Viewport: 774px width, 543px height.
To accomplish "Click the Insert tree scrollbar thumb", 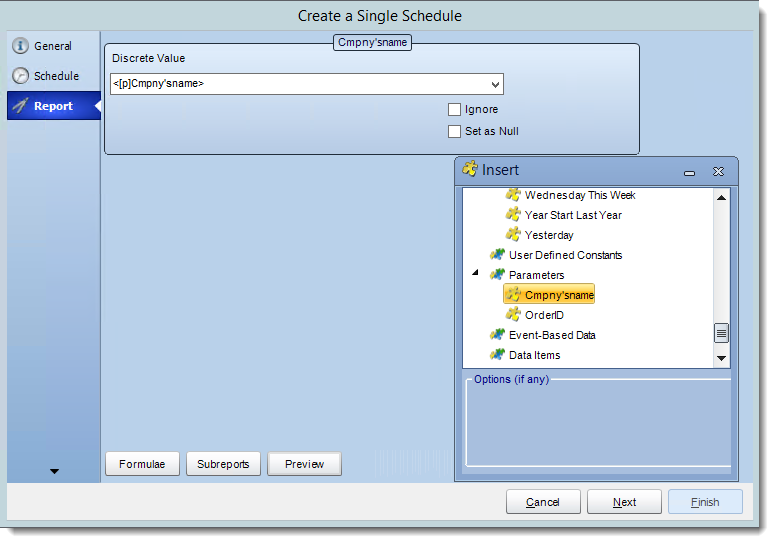I will coord(721,333).
